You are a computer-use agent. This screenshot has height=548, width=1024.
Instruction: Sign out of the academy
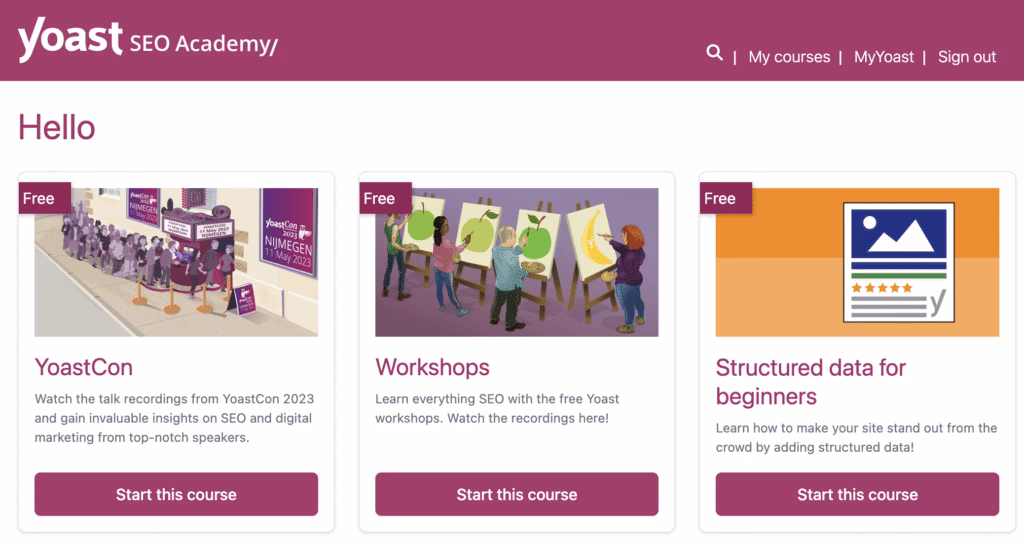coord(966,57)
